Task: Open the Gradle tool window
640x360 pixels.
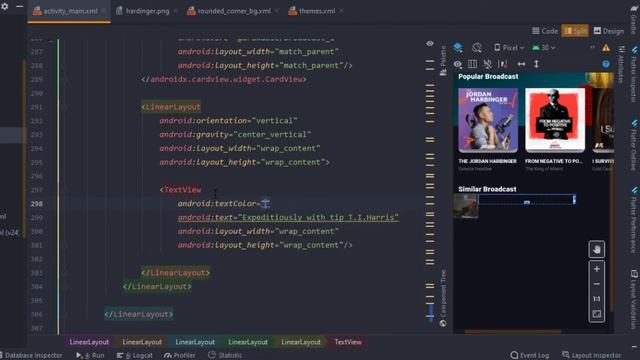Action: tap(634, 20)
